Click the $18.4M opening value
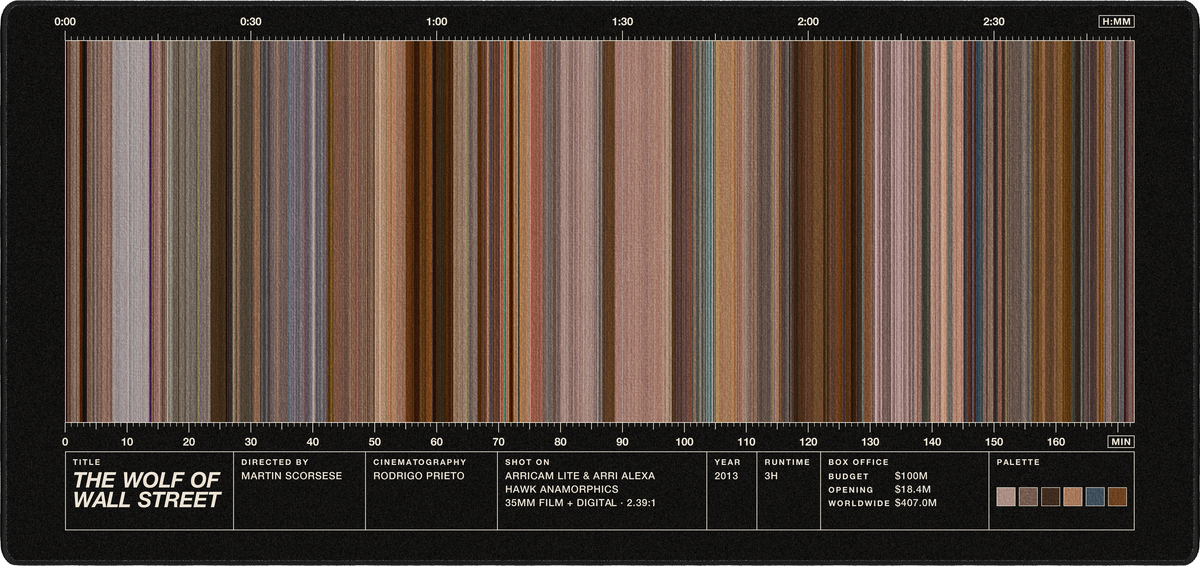1200x566 pixels. tap(913, 490)
